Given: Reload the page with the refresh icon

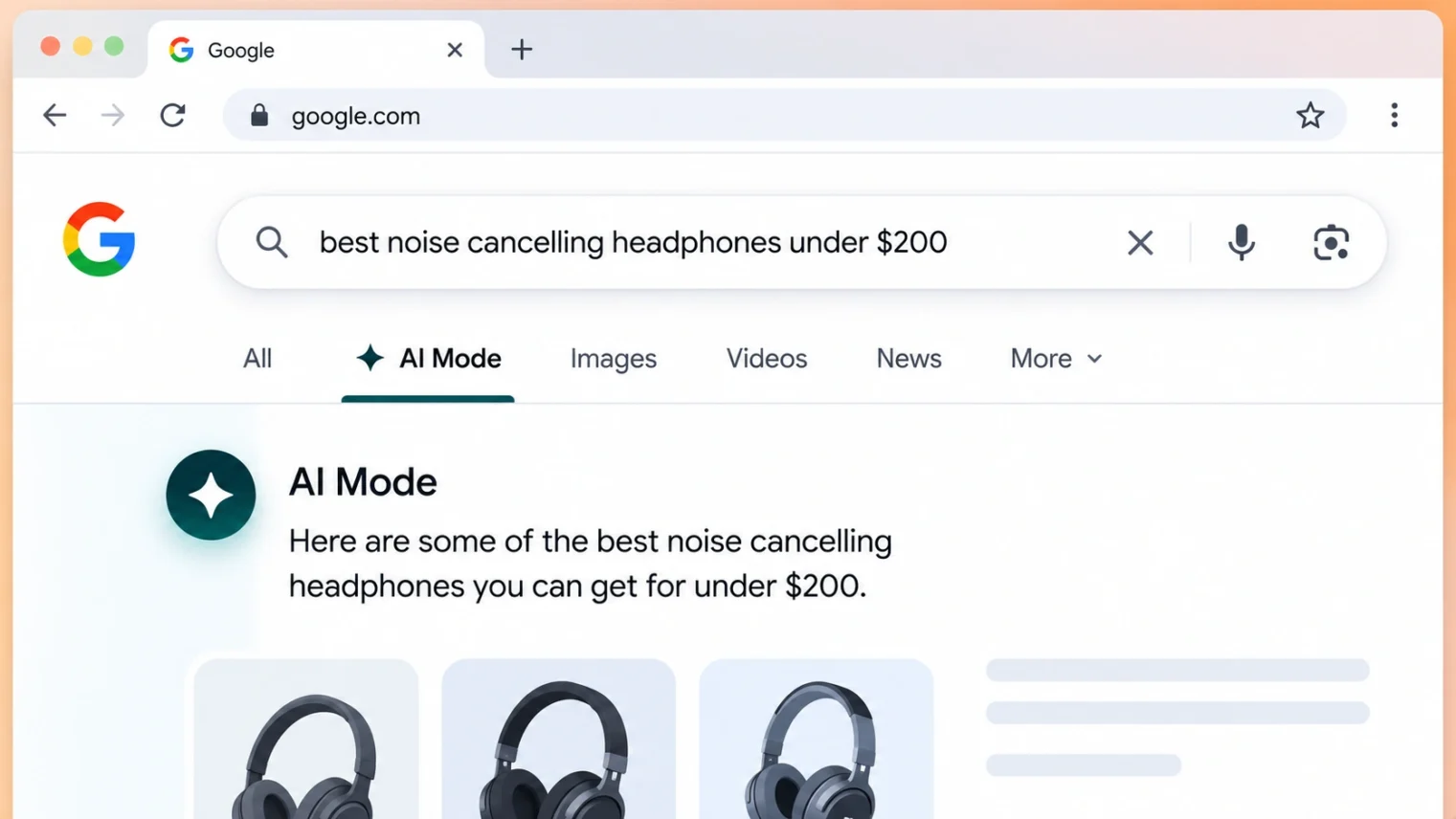Looking at the screenshot, I should pyautogui.click(x=172, y=116).
